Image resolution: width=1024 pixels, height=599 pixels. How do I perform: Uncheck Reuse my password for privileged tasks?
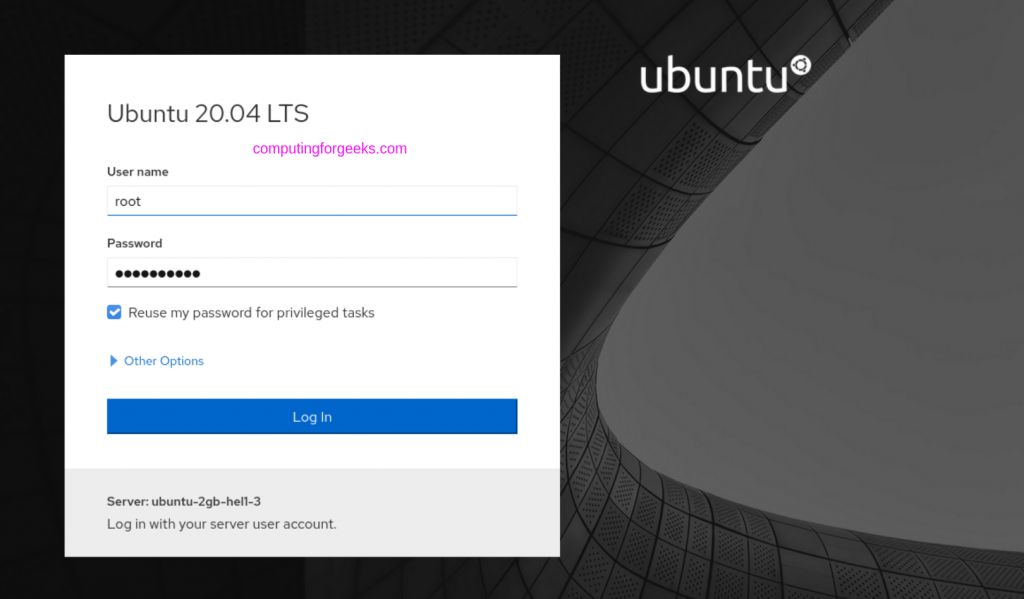click(x=114, y=312)
